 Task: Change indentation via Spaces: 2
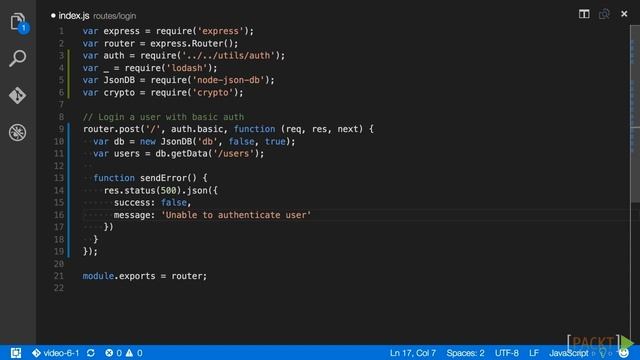[465, 353]
